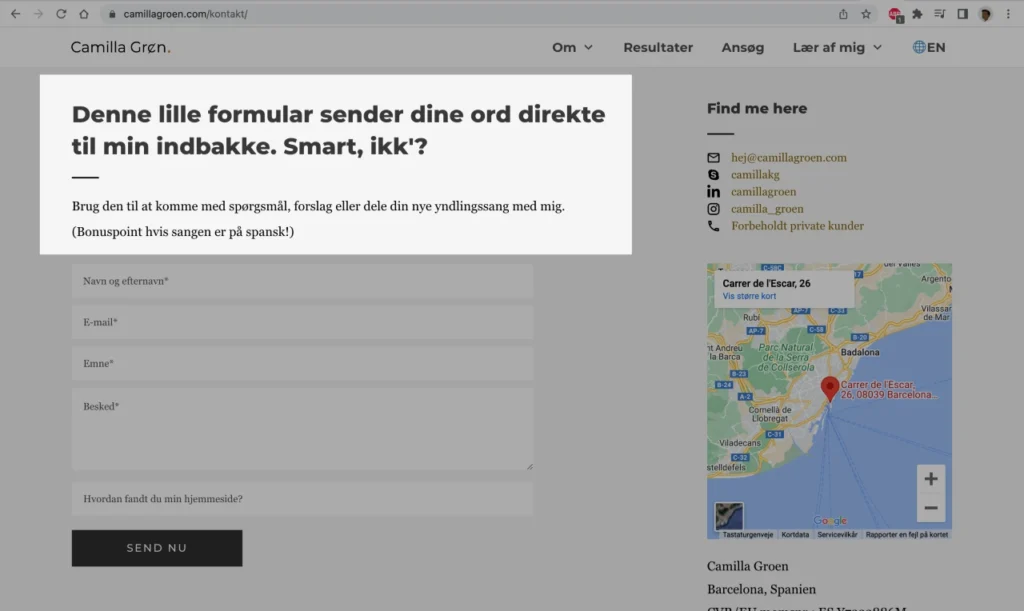
Task: Open the Ansøg menu item
Action: point(742,47)
